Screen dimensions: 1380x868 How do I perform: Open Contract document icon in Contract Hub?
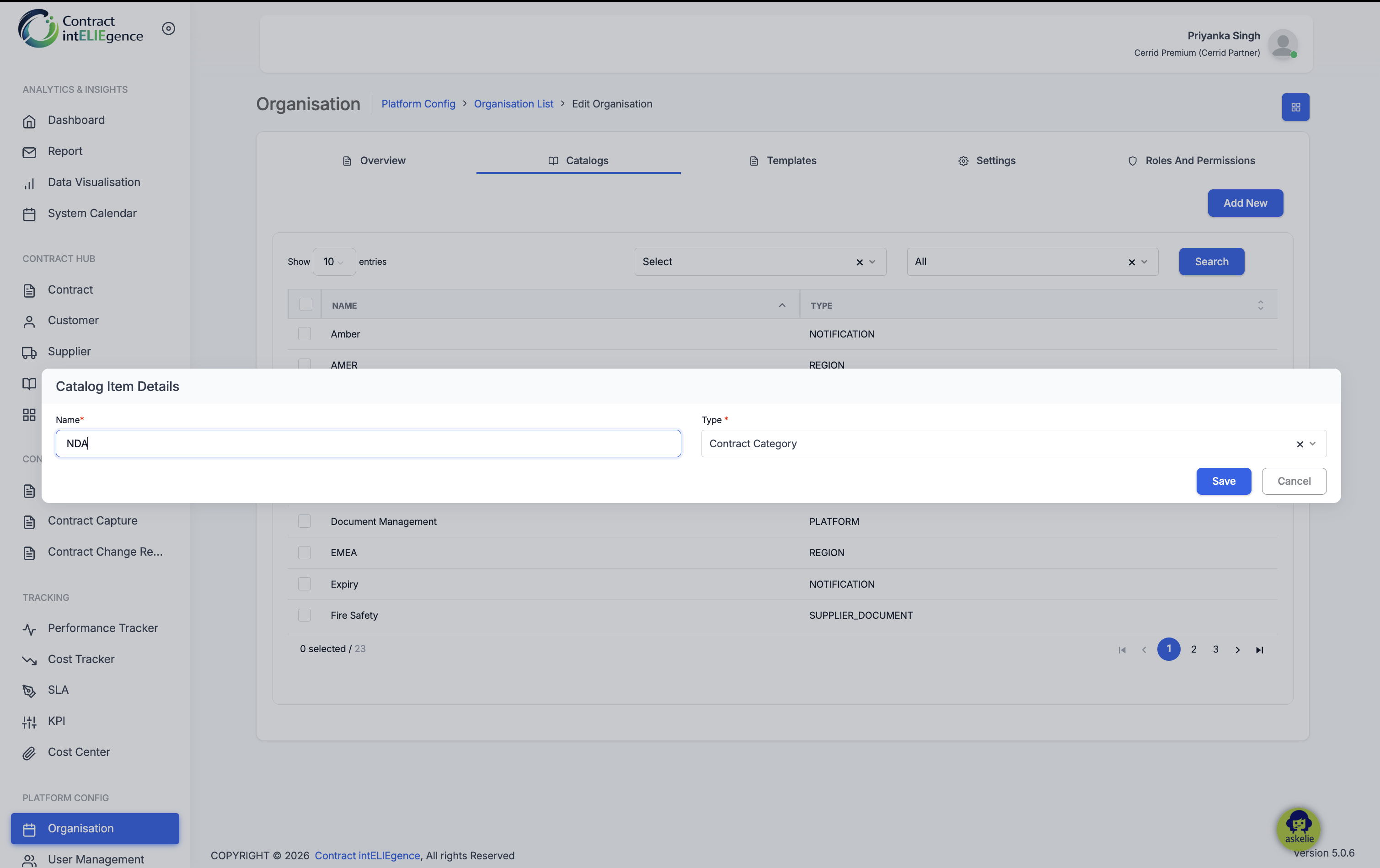click(29, 291)
